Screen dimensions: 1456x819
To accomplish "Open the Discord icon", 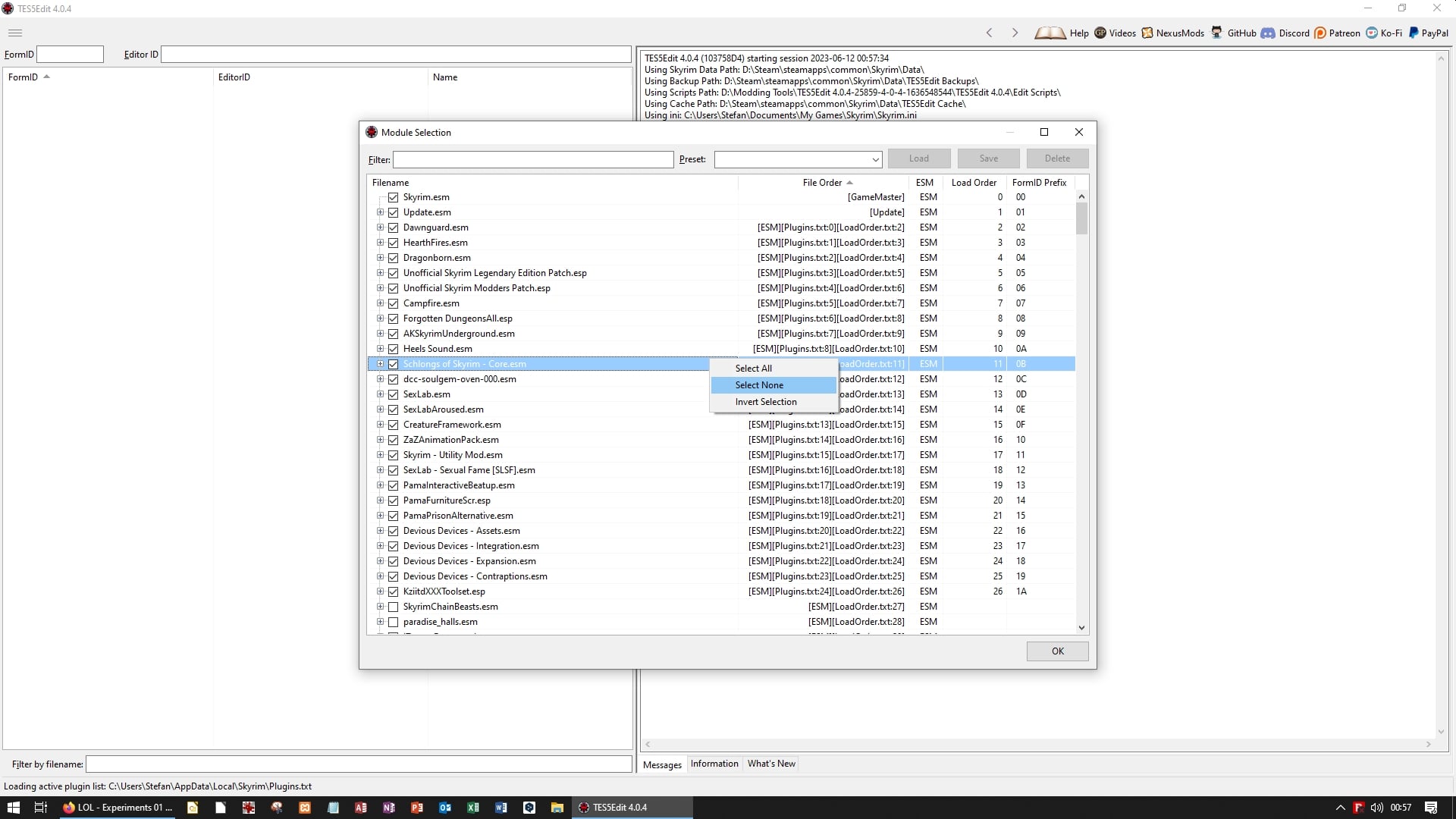I will point(1268,33).
